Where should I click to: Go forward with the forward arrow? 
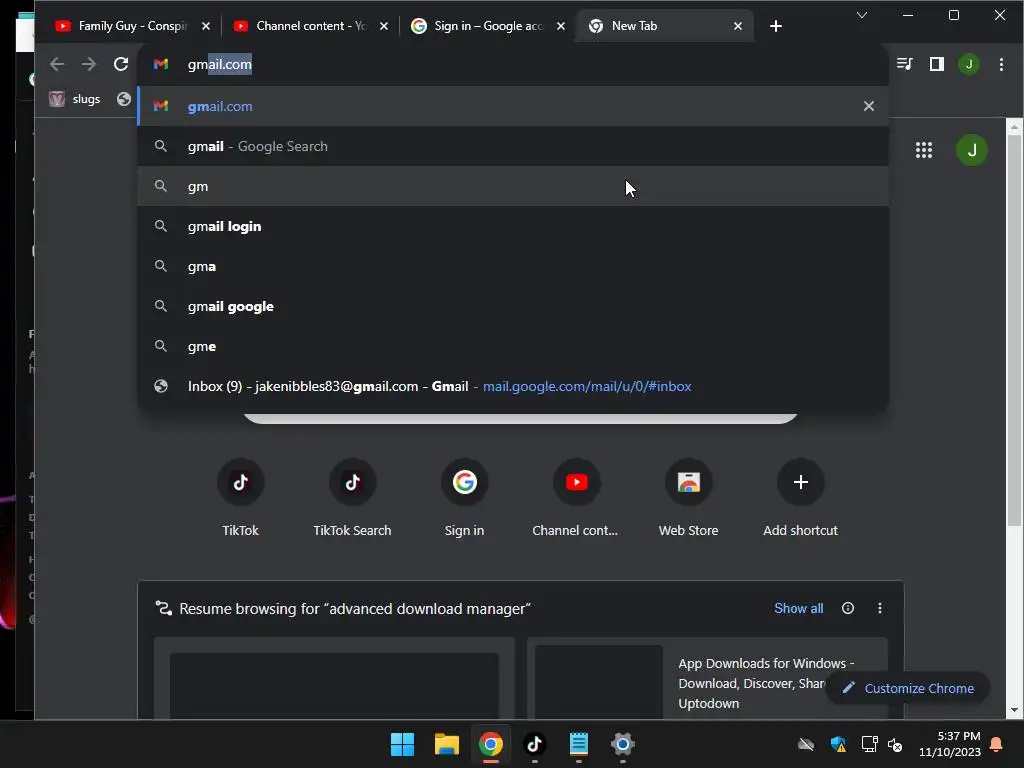pos(89,64)
